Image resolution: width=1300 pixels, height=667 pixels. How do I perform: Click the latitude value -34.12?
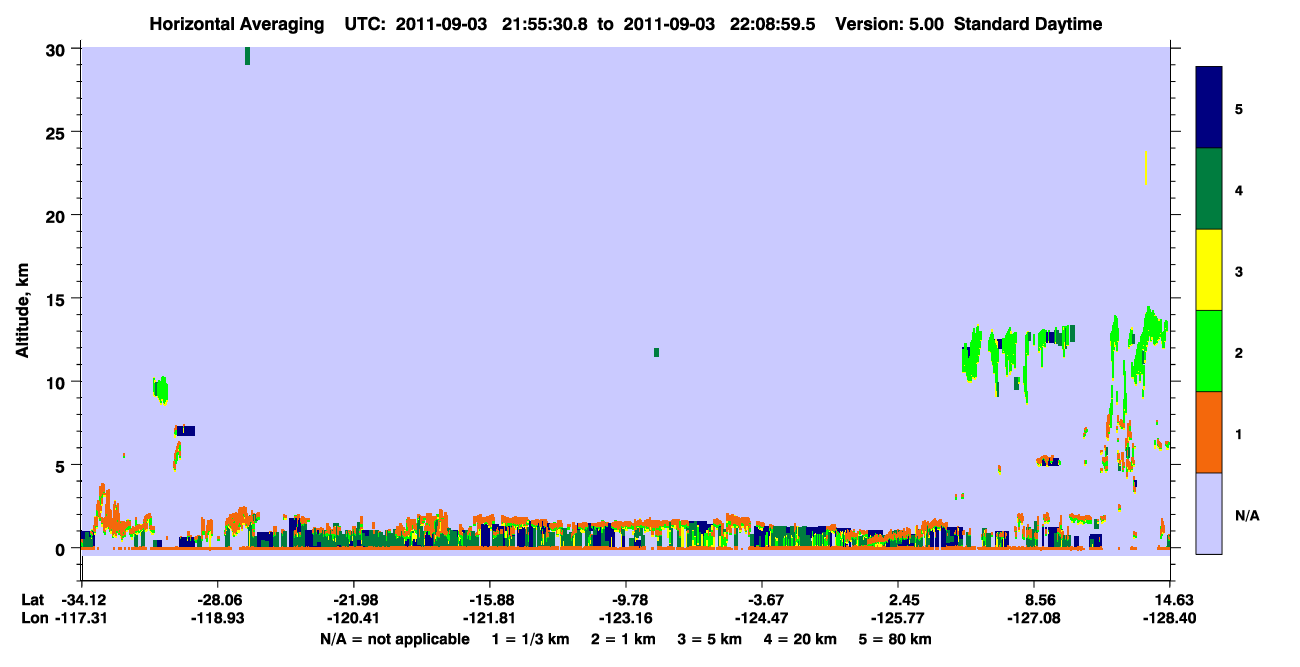(x=82, y=600)
